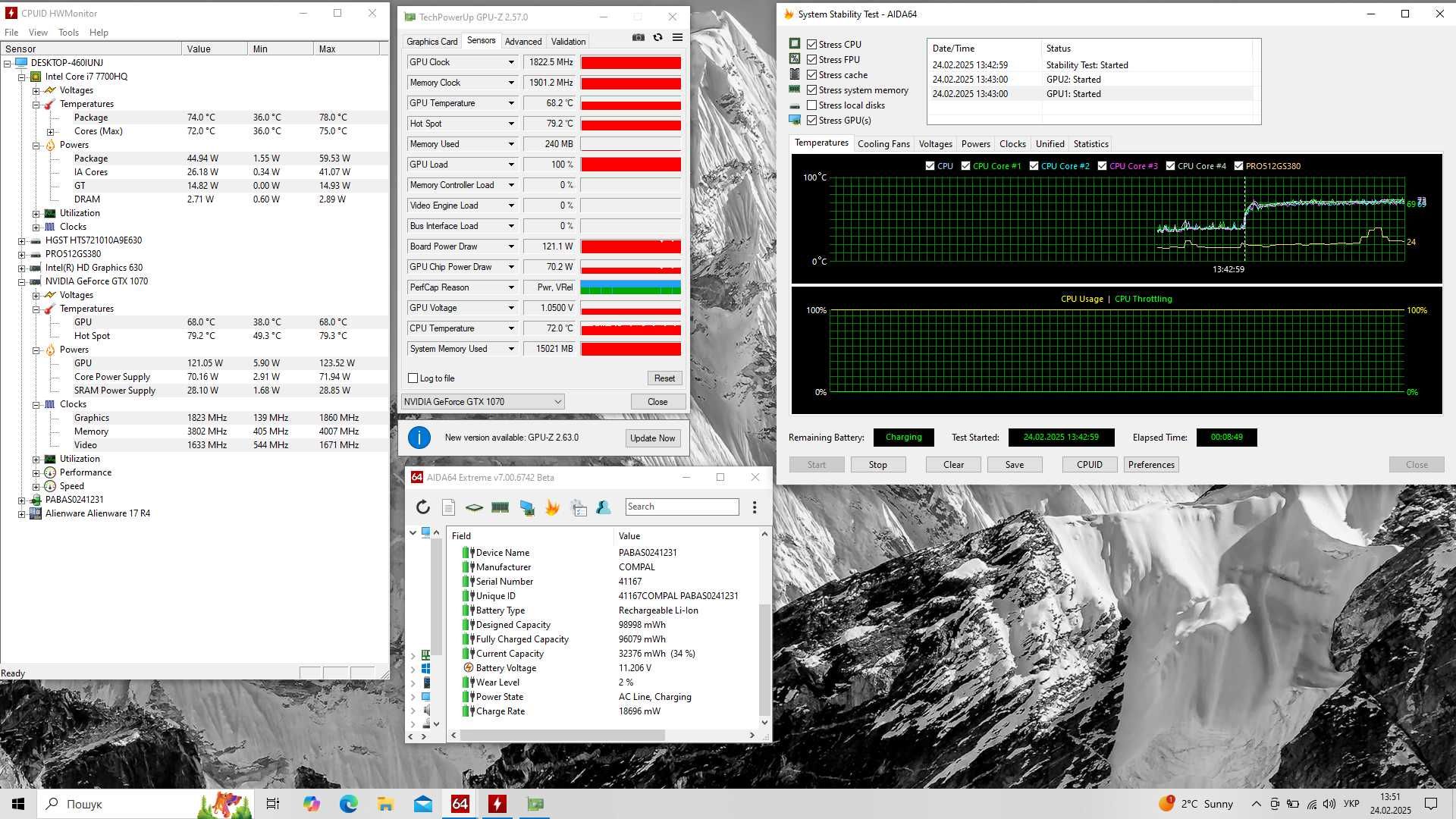Switch to the Graphics Card tab in GPU-Z
1456x819 pixels.
431,42
